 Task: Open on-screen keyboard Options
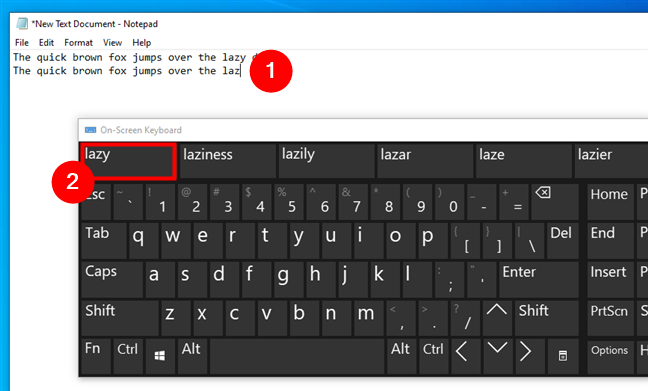(610, 356)
